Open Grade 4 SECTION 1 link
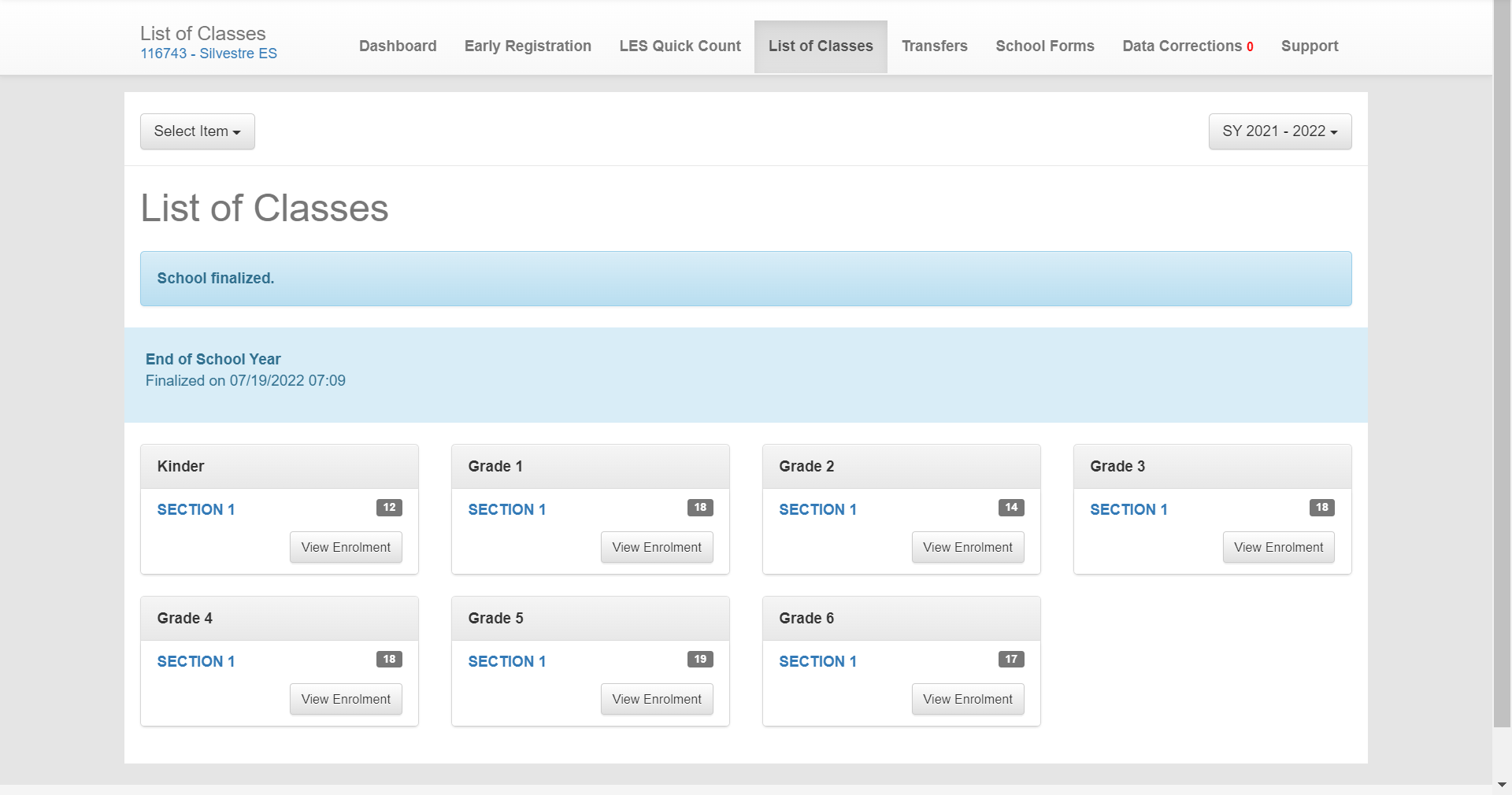 [196, 661]
